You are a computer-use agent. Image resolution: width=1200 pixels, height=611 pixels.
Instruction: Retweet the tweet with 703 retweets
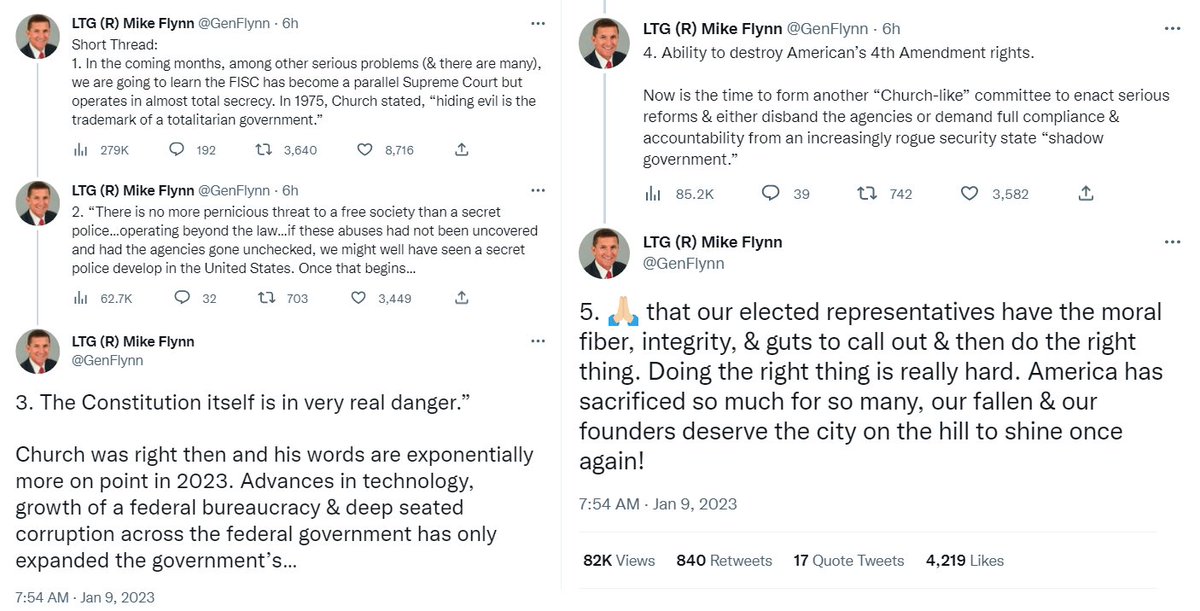point(267,298)
